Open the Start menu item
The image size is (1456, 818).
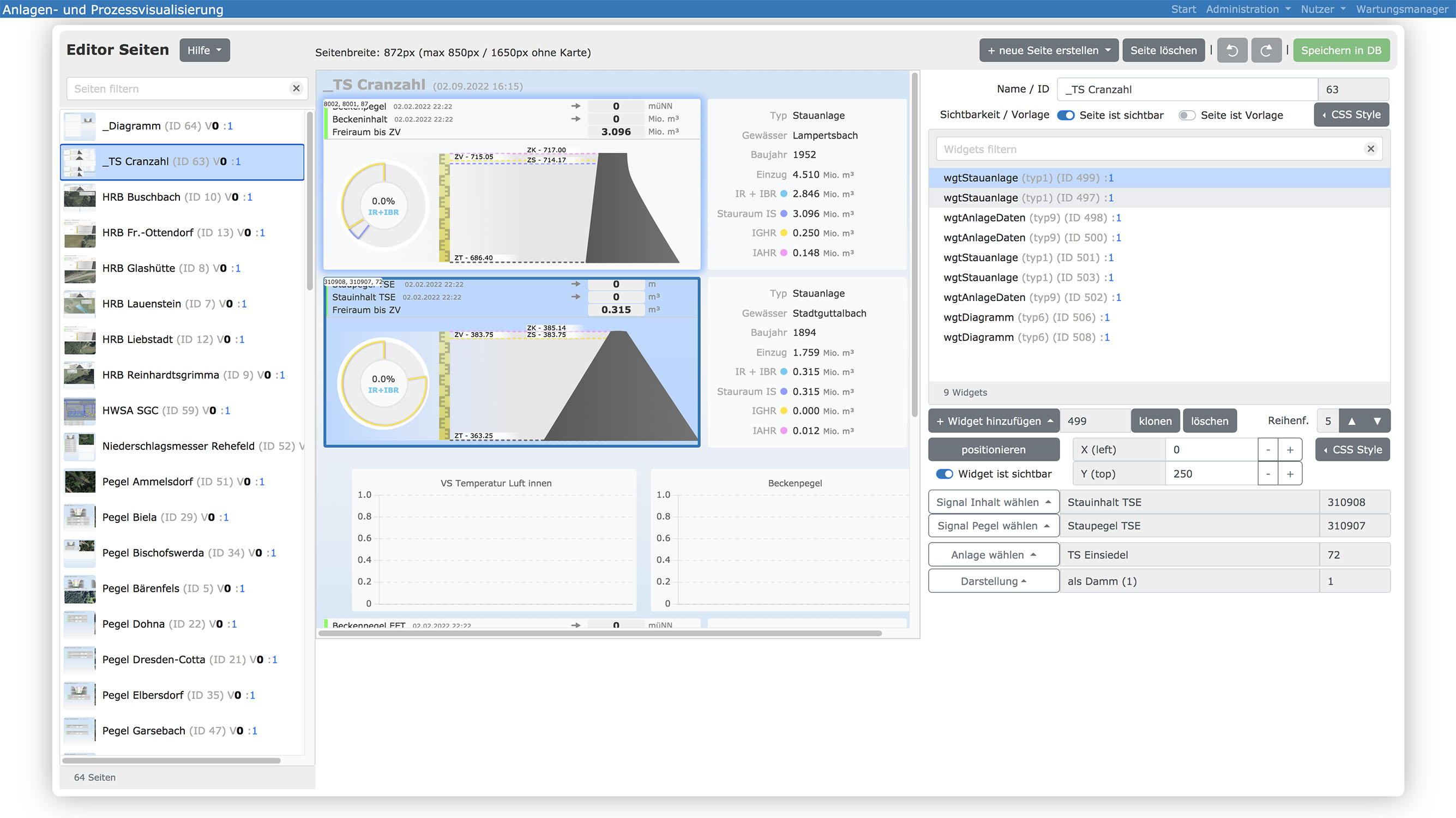pyautogui.click(x=1183, y=9)
